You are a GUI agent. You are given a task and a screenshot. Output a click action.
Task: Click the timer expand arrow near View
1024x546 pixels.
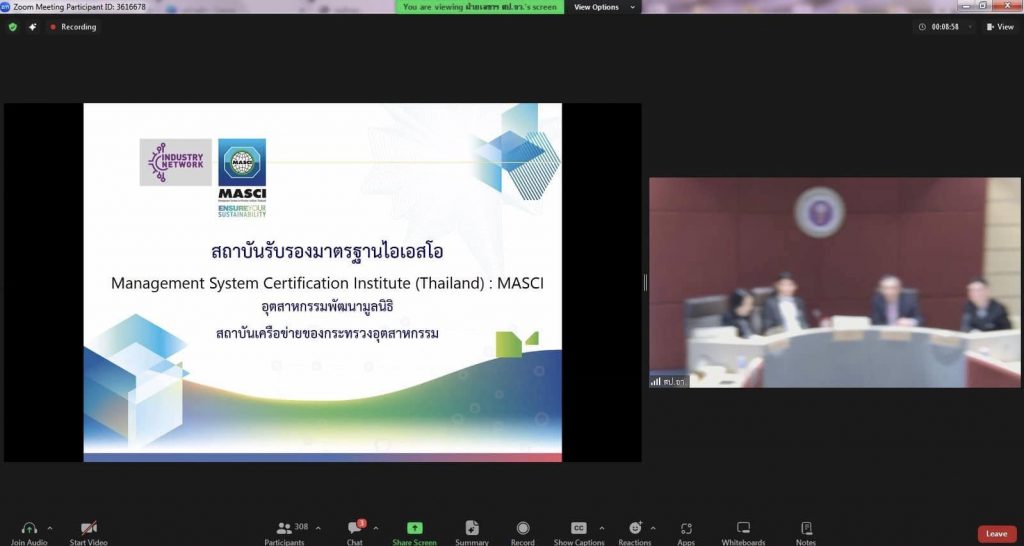pos(970,27)
